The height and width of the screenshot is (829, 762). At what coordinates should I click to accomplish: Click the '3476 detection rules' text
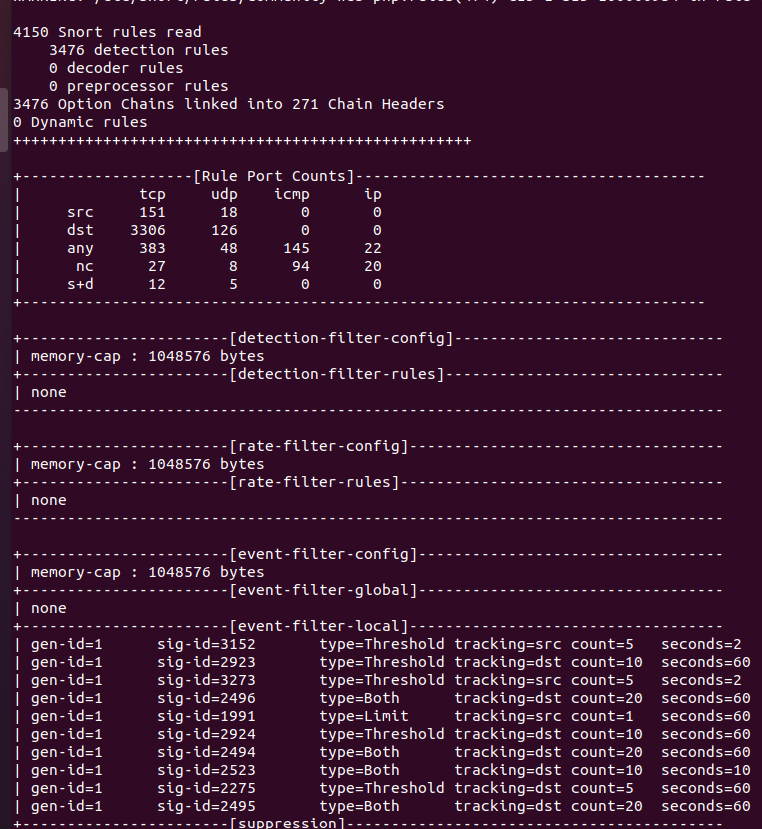click(x=138, y=50)
